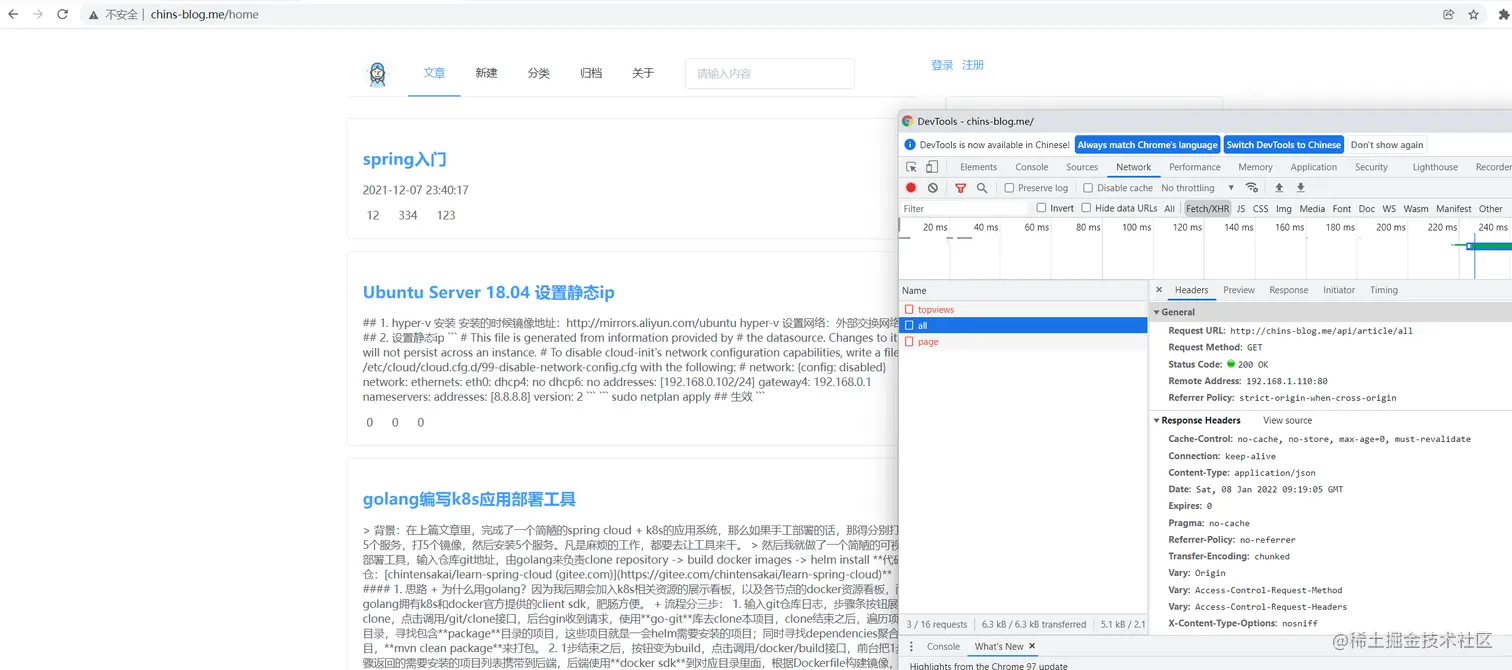The width and height of the screenshot is (1512, 670).
Task: Click the 注册 register link
Action: 973,65
